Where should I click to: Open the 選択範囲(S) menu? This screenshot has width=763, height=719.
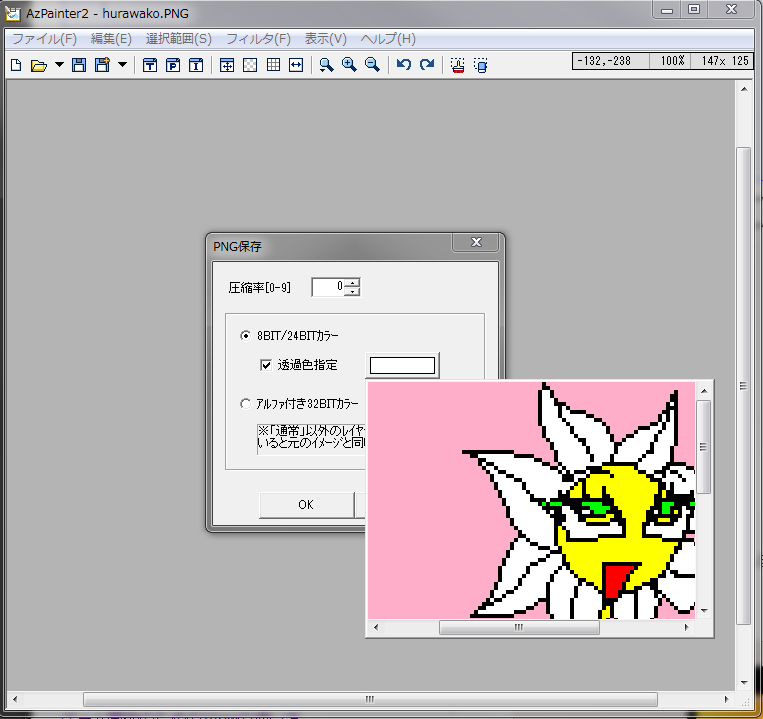click(178, 39)
